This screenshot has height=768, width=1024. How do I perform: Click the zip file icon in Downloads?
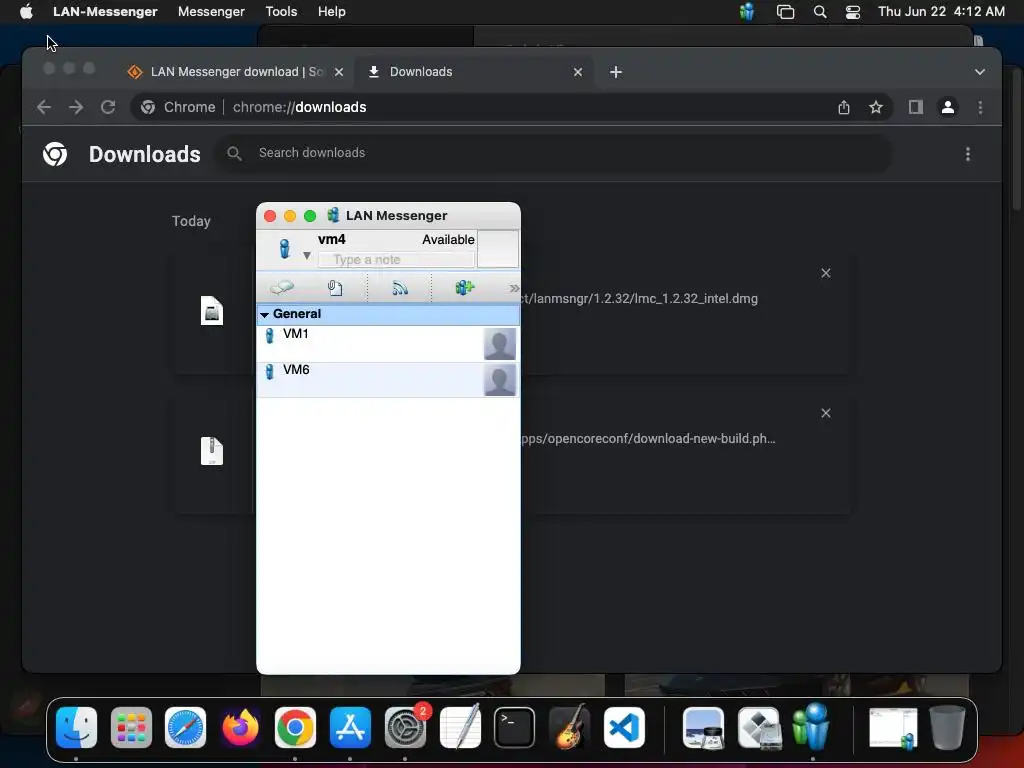click(x=212, y=451)
